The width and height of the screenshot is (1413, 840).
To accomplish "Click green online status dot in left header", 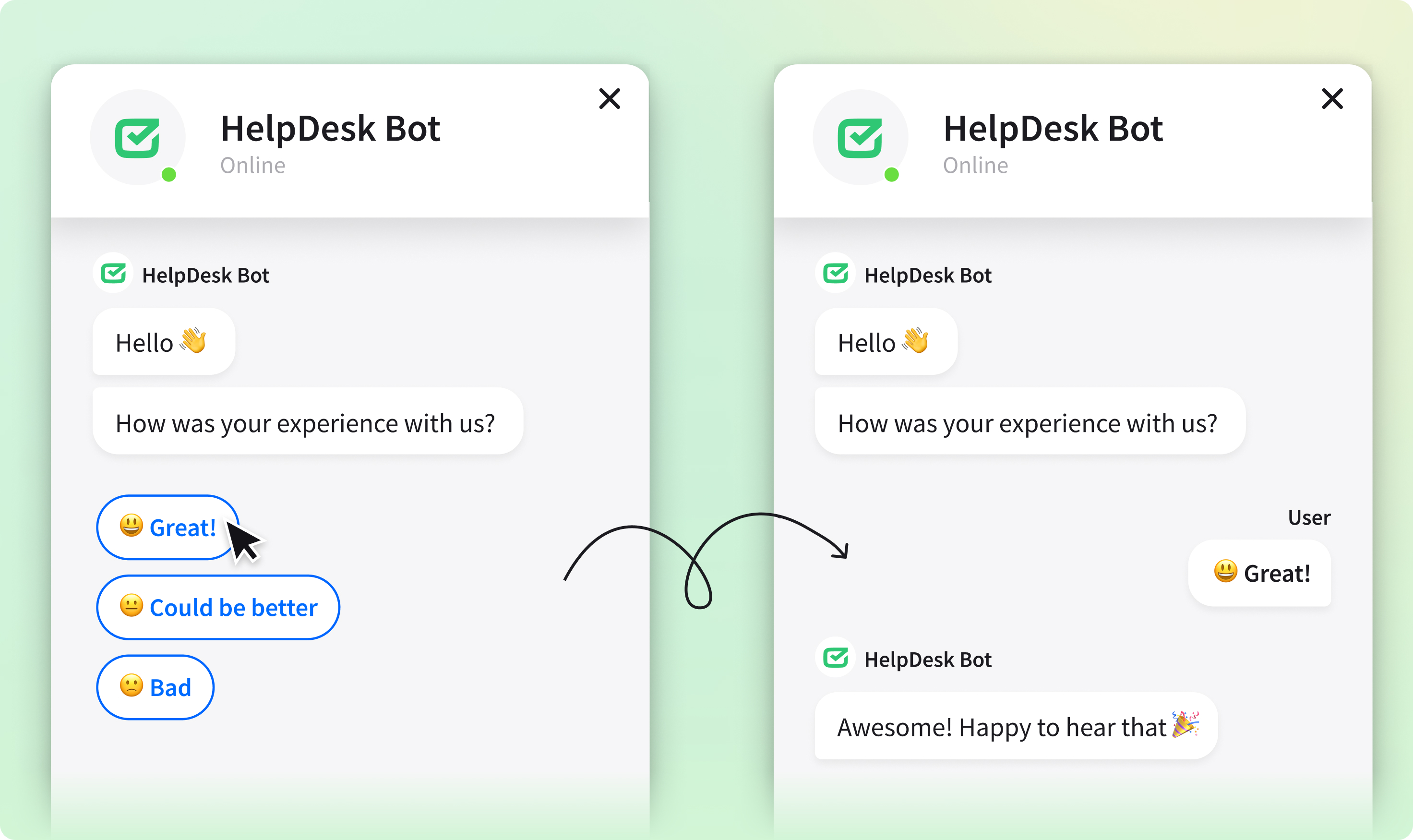I will pyautogui.click(x=168, y=174).
